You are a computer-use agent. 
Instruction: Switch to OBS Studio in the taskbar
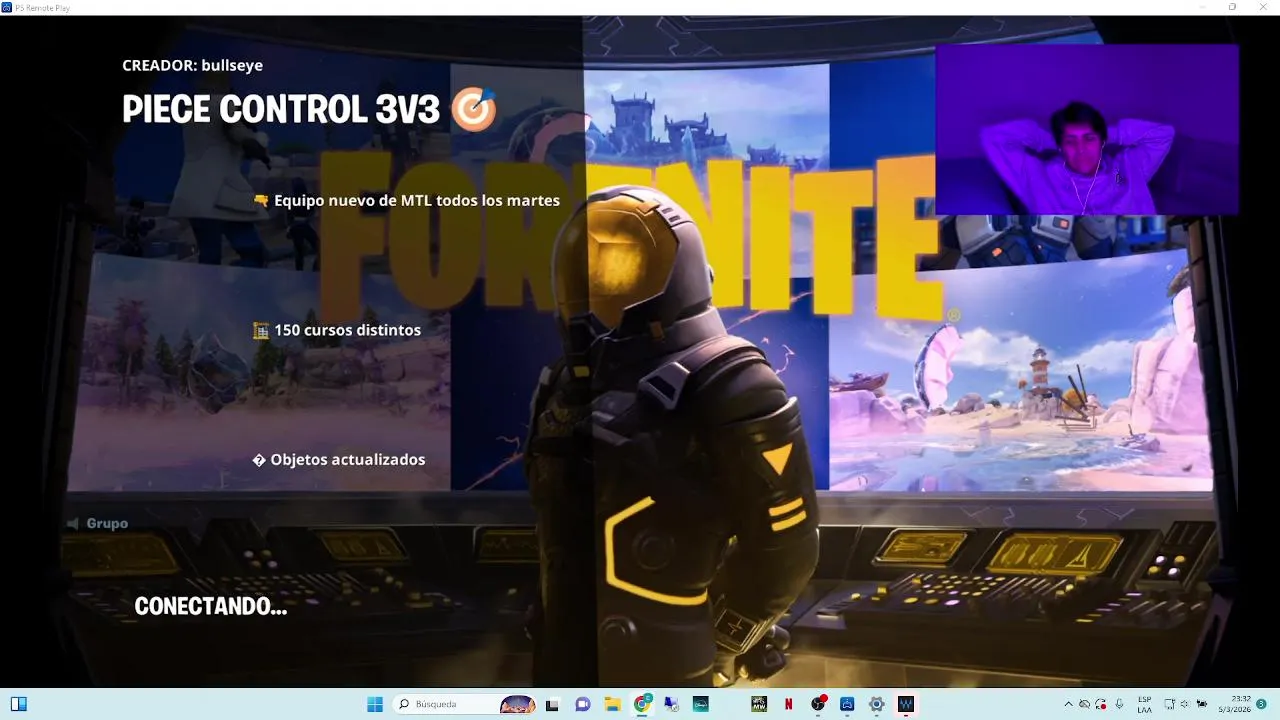(818, 704)
